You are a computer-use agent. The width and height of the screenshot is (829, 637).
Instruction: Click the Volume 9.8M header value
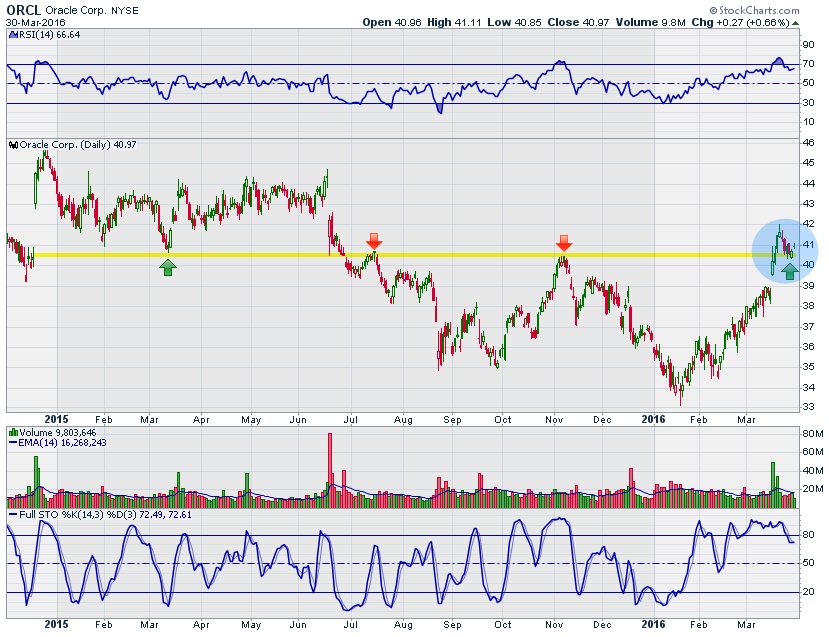click(x=650, y=23)
